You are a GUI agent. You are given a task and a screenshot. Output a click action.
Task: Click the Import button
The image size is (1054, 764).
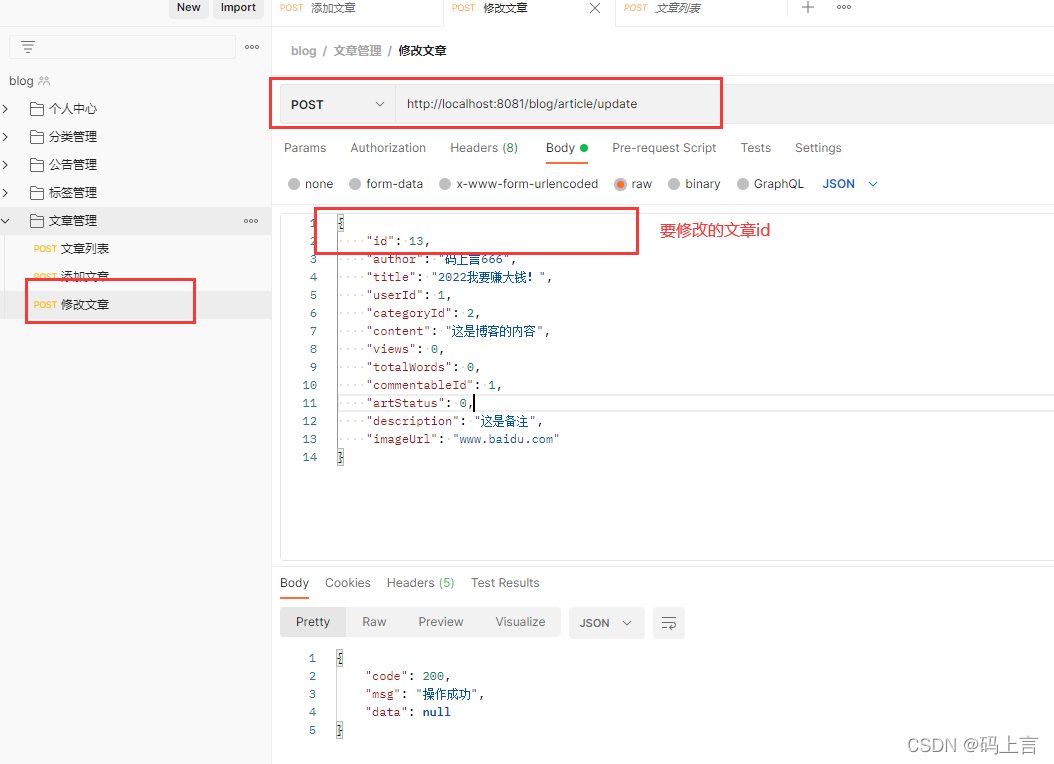238,7
